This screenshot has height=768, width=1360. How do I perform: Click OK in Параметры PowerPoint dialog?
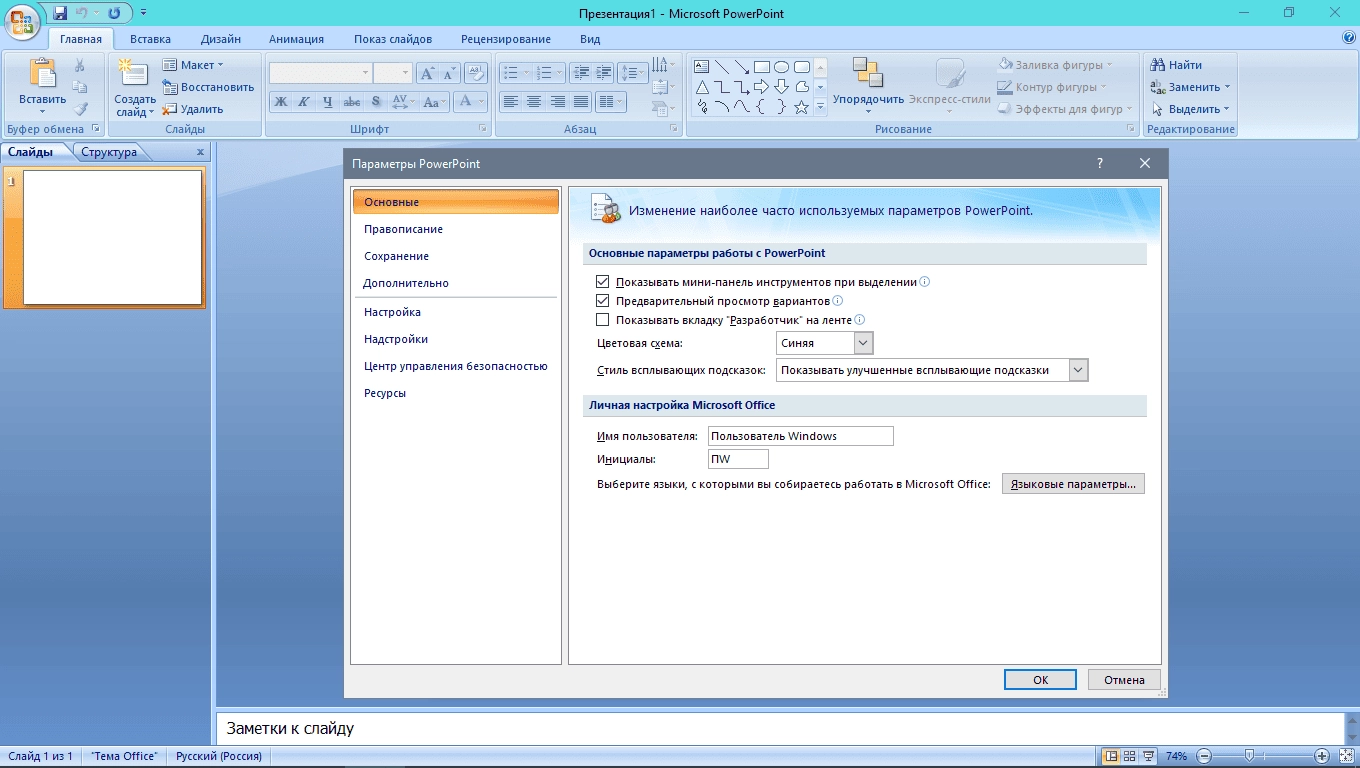coord(1040,680)
